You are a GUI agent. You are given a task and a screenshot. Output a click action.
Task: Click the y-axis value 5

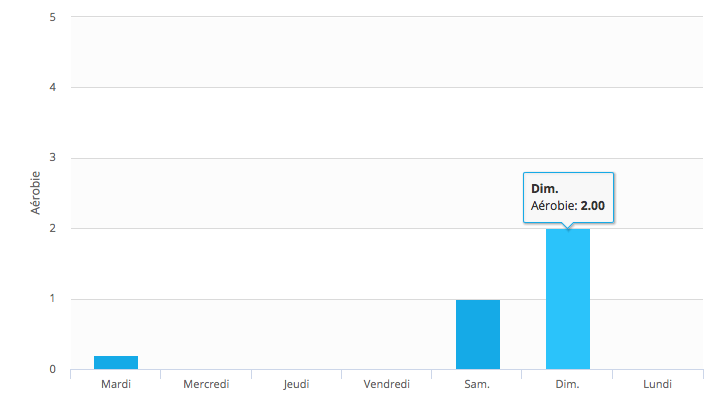pos(51,17)
